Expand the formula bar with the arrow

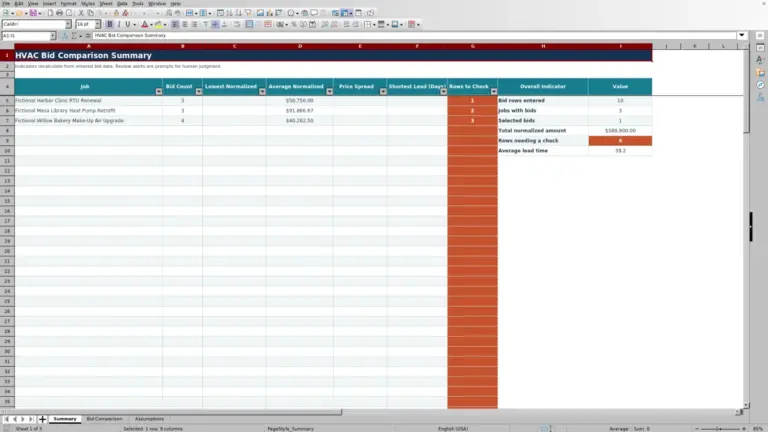(742, 35)
